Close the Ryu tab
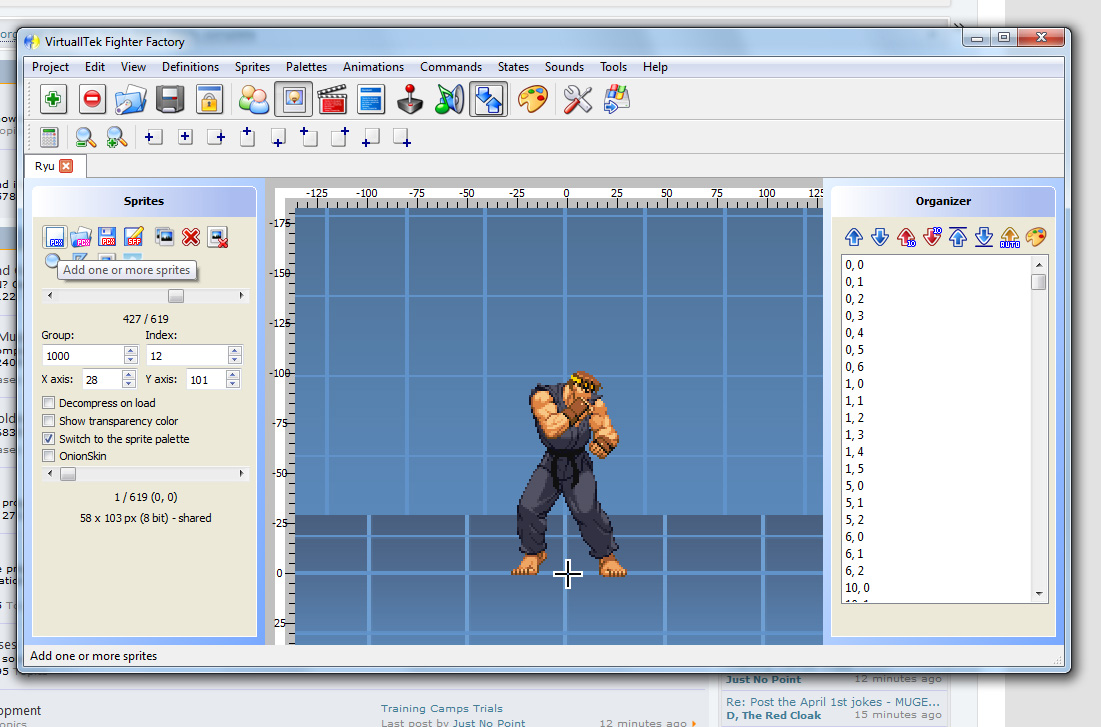Screen dimensions: 1101x727 click(66, 166)
